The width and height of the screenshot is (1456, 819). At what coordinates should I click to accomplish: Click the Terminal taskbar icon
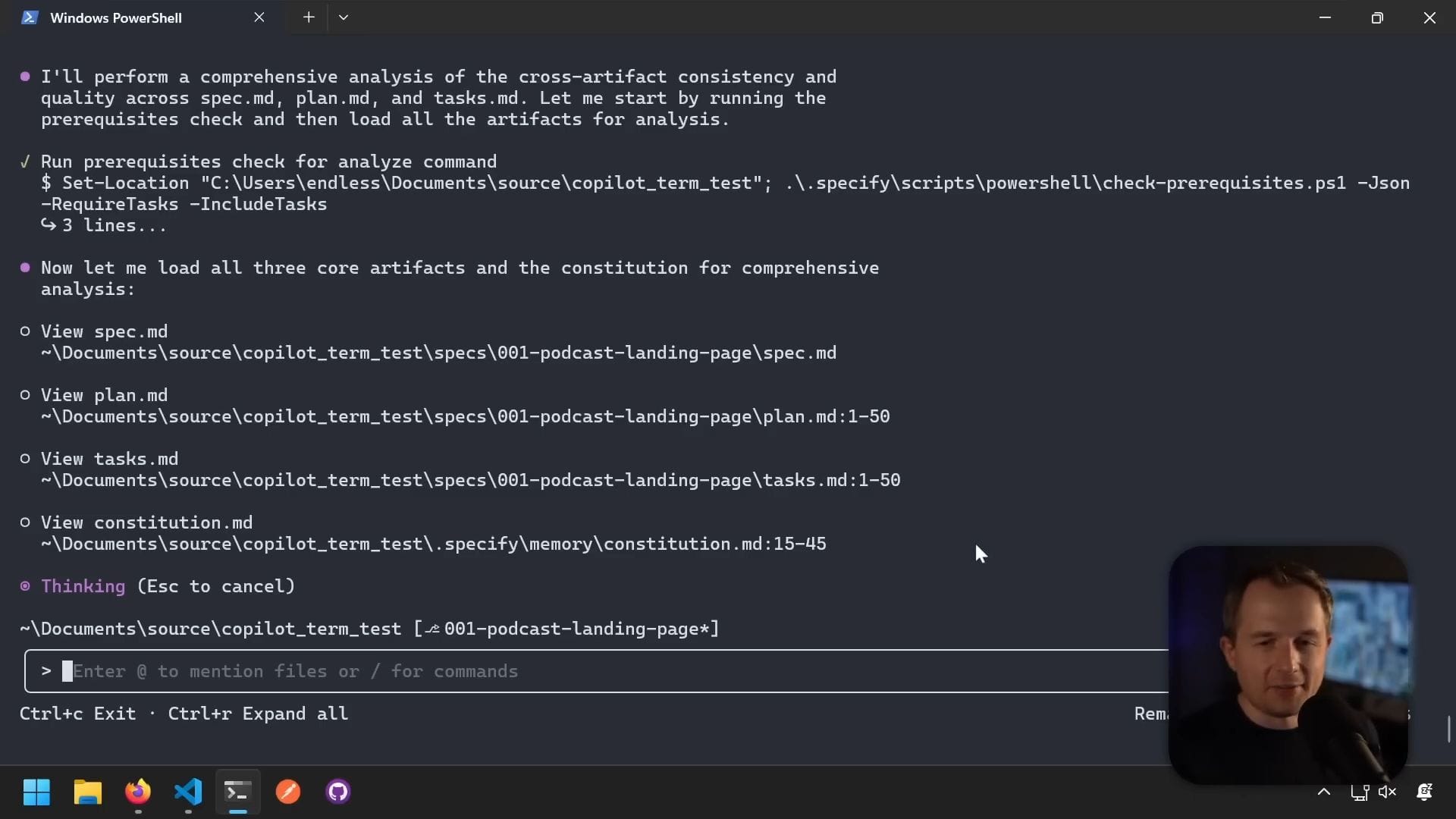point(237,792)
